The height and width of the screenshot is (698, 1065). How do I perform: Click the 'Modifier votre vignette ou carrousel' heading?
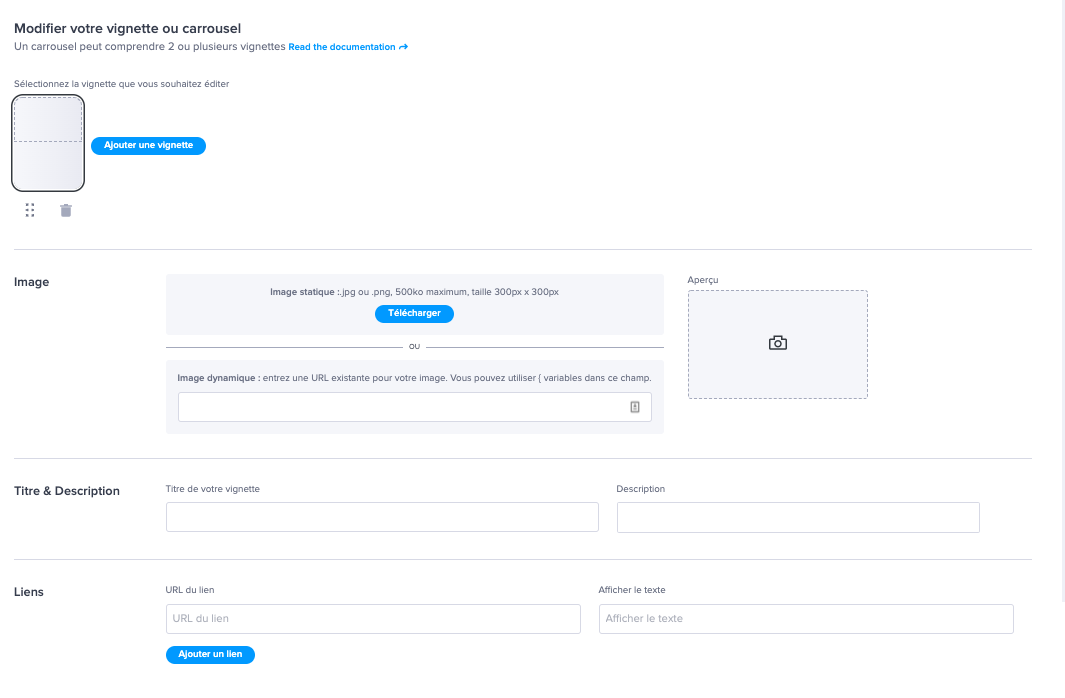pyautogui.click(x=128, y=29)
